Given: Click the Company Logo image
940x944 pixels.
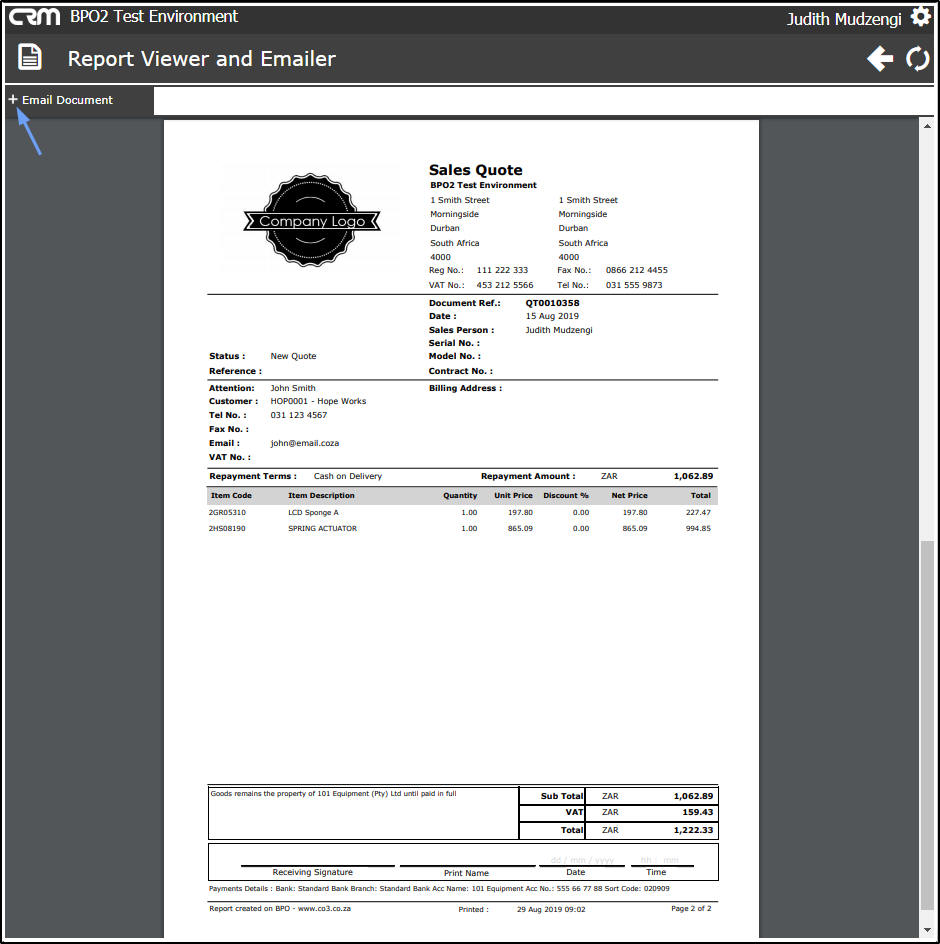Looking at the screenshot, I should [x=311, y=220].
